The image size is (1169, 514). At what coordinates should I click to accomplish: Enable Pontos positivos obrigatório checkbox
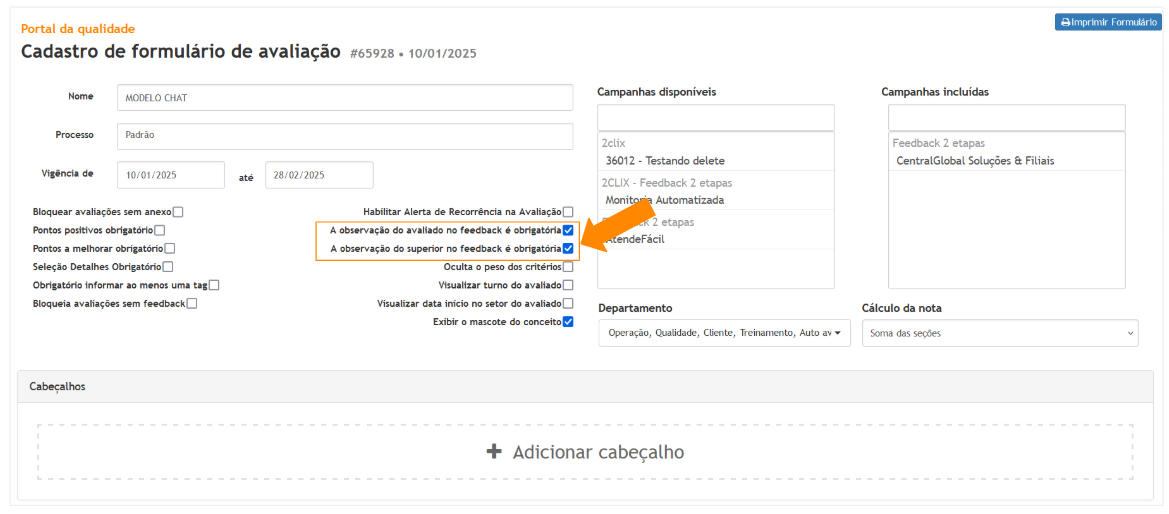tap(159, 230)
